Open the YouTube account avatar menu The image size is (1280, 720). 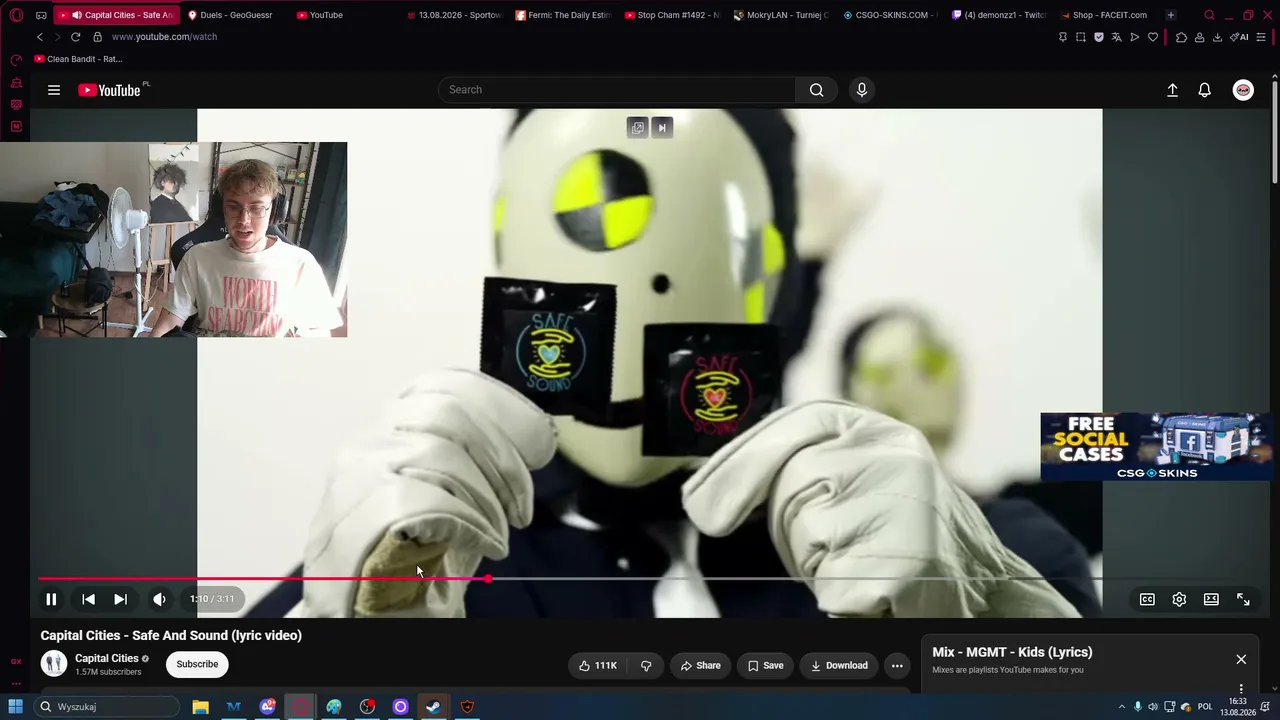point(1243,90)
